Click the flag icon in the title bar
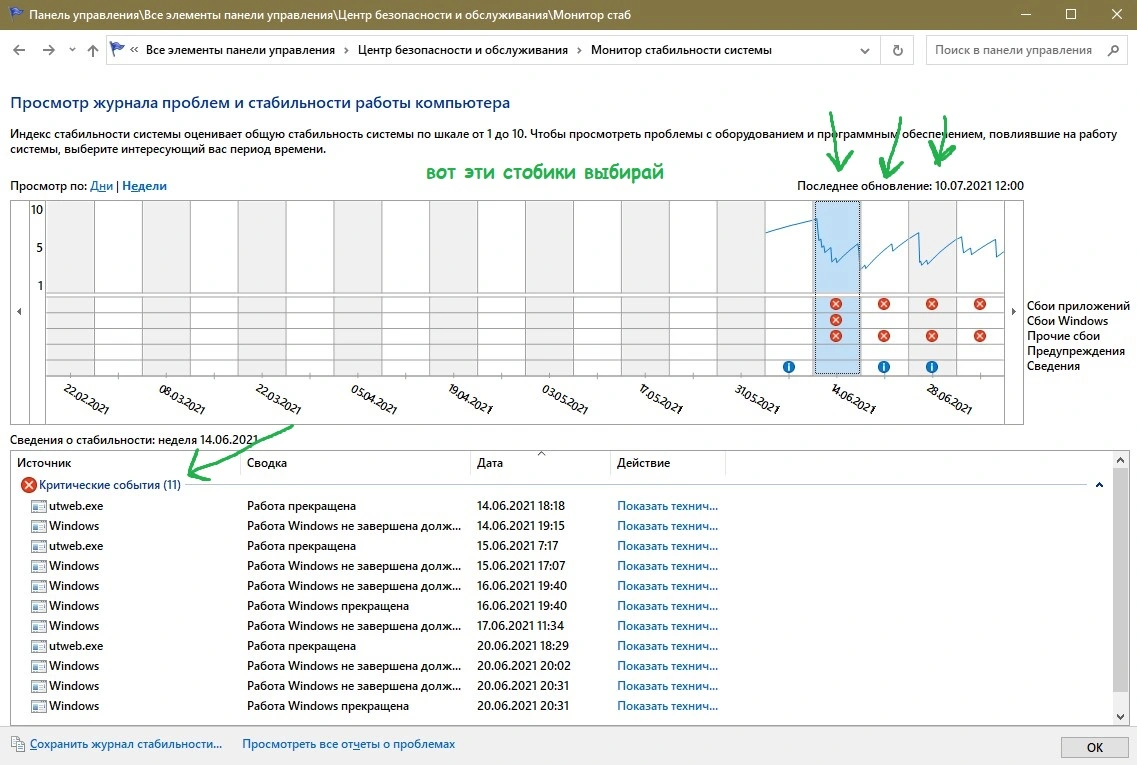The image size is (1137, 765). (x=15, y=14)
